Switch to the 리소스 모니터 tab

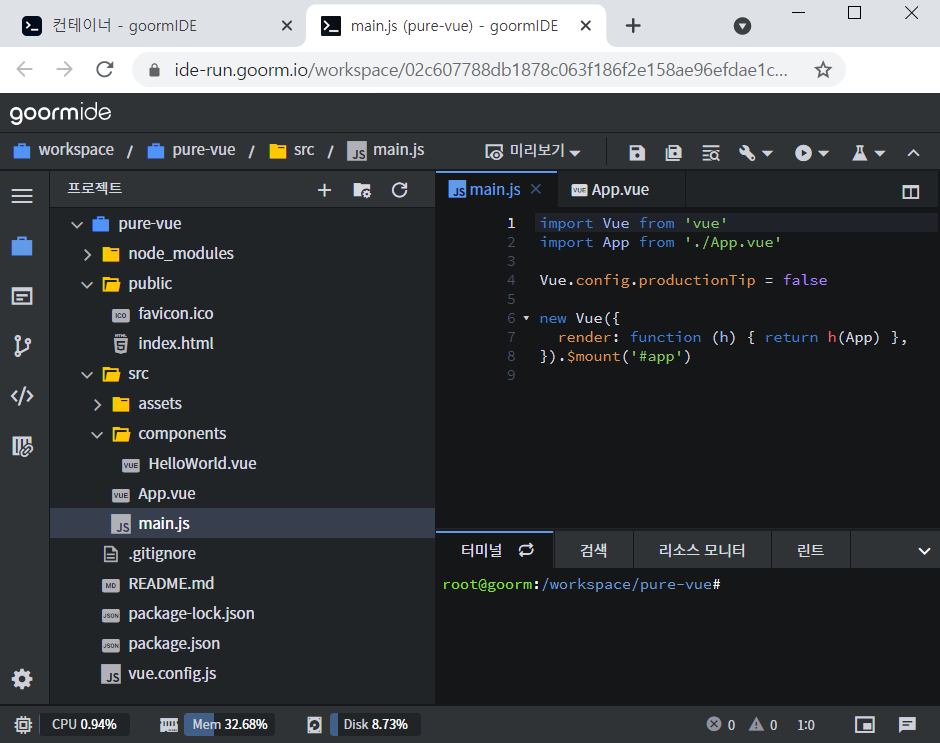(702, 550)
